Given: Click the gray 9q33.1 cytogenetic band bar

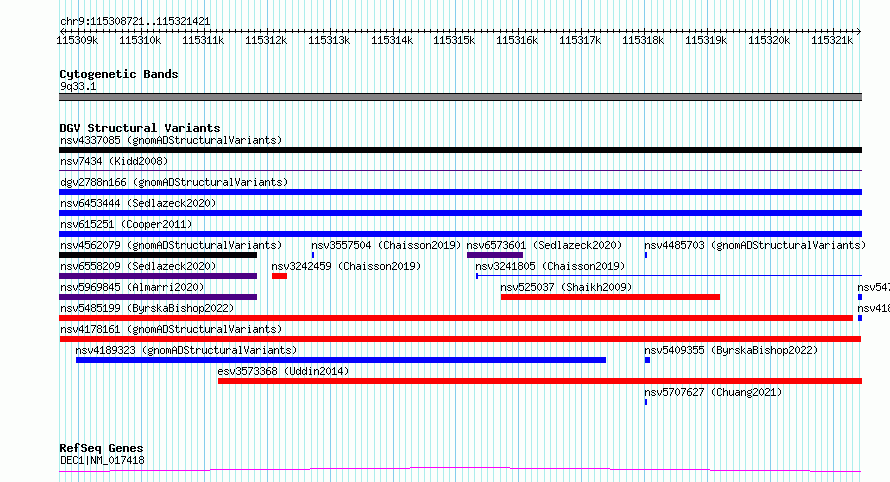Looking at the screenshot, I should click(460, 97).
